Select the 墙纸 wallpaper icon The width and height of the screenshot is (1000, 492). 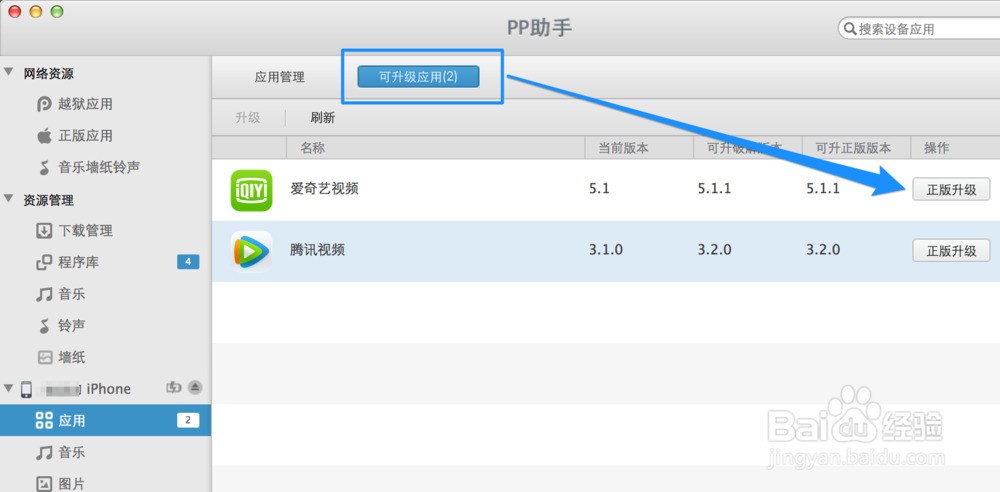(44, 357)
